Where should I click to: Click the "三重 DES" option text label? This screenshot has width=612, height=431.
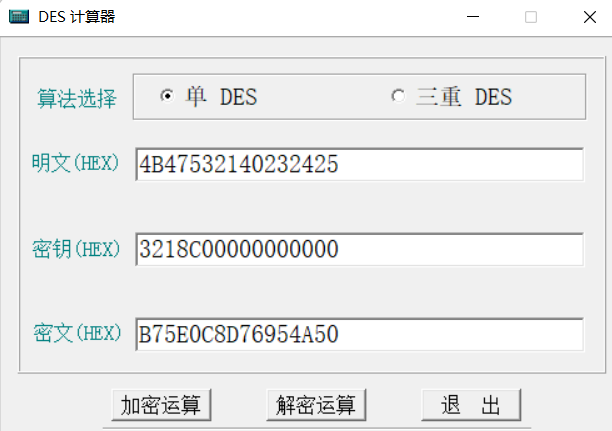(463, 97)
